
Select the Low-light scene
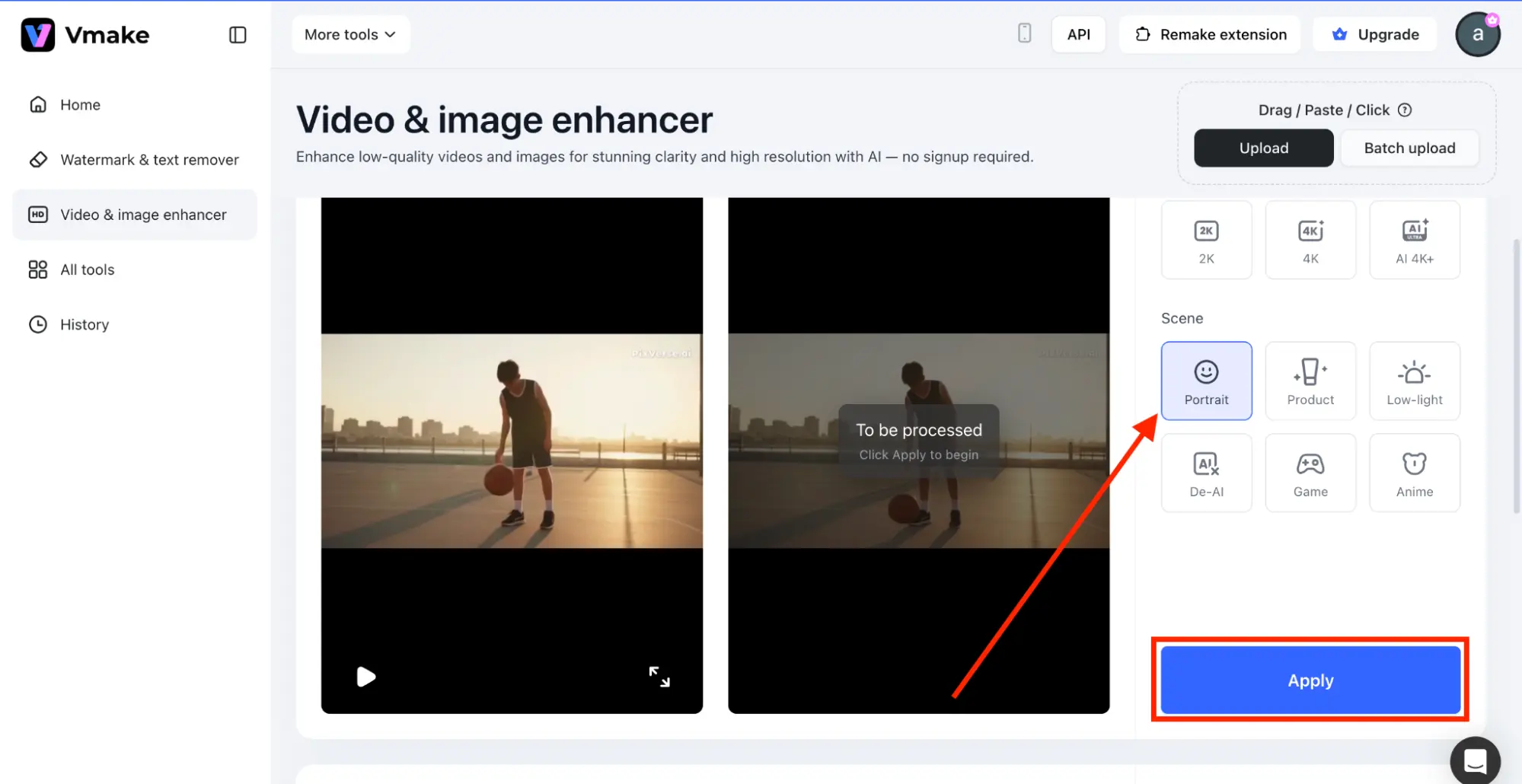point(1414,381)
